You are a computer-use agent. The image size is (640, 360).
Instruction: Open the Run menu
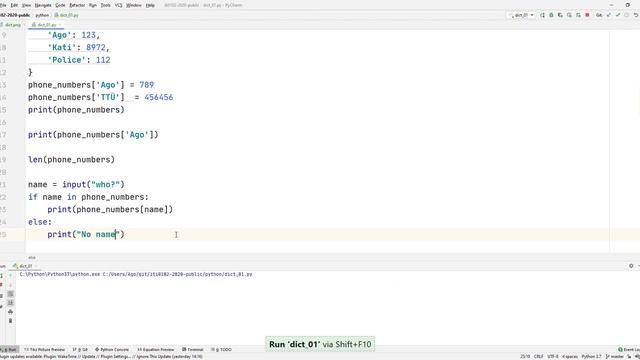coord(93,5)
